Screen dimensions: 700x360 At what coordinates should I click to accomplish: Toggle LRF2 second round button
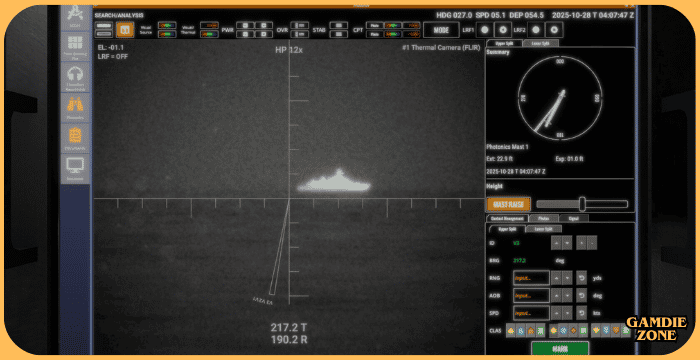(554, 30)
